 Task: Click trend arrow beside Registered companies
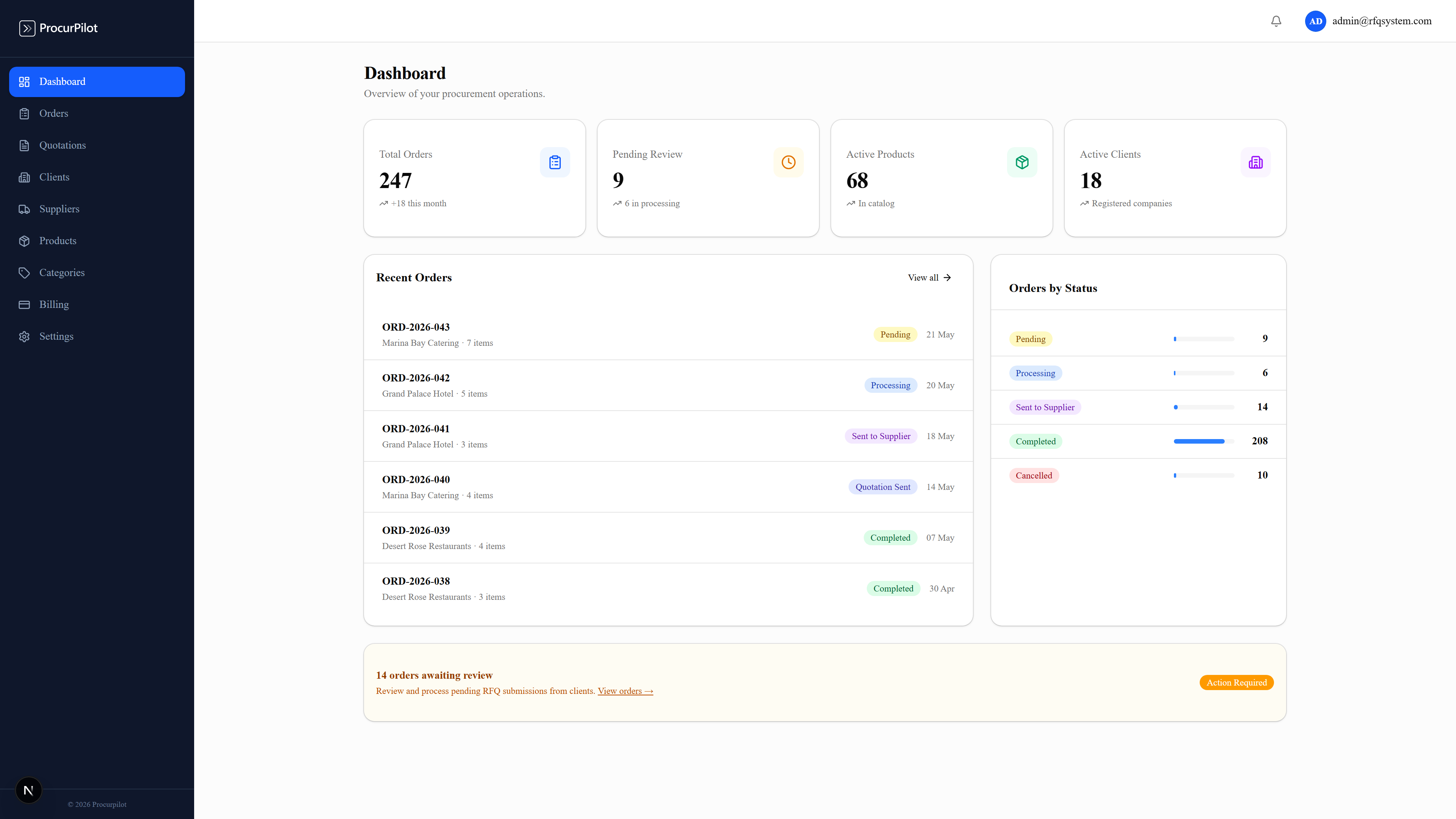point(1084,204)
